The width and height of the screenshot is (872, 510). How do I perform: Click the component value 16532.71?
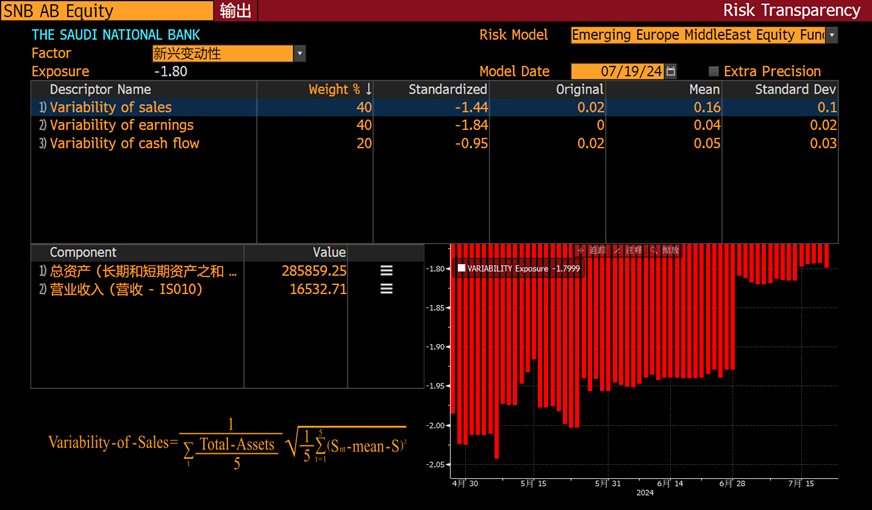click(318, 289)
